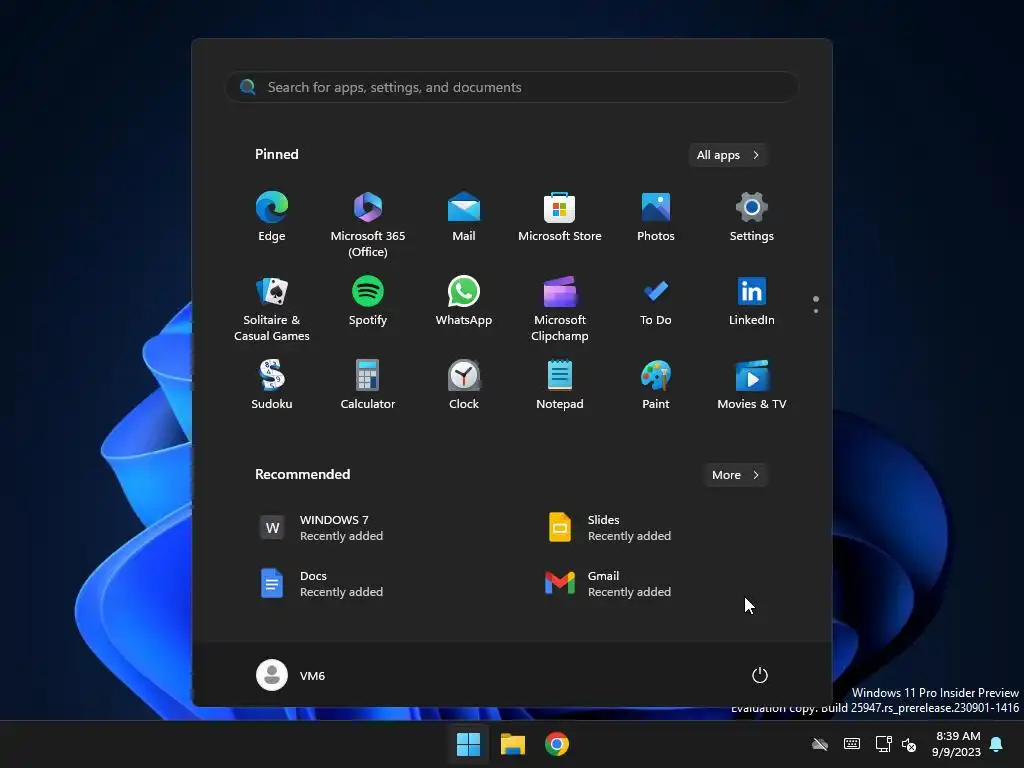Launch Microsoft 365 (Office) app

[368, 225]
